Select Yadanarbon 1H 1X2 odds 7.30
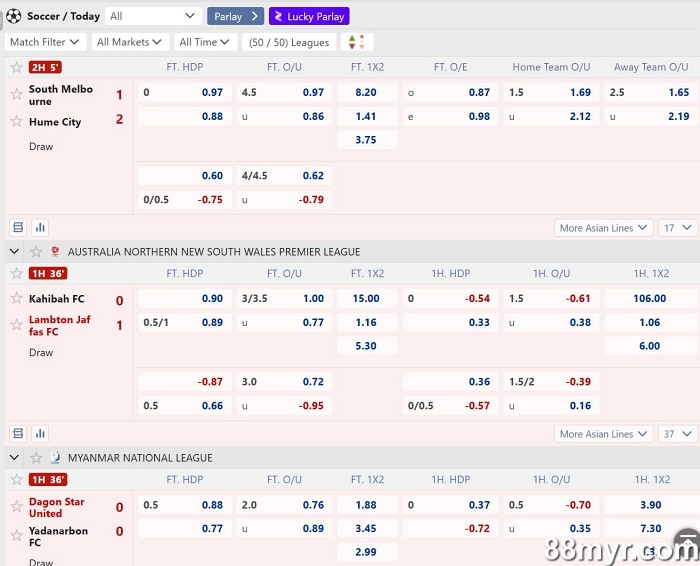The width and height of the screenshot is (700, 566). [651, 529]
